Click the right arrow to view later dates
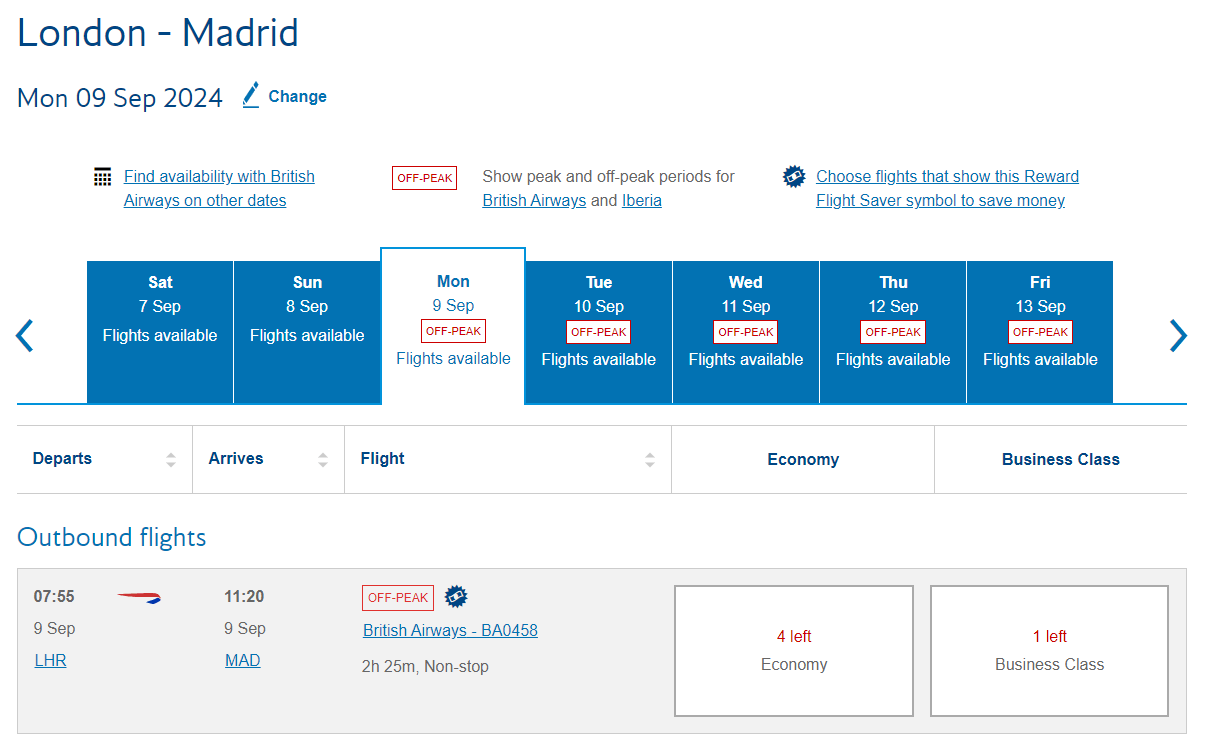The width and height of the screenshot is (1209, 750). tap(1178, 335)
